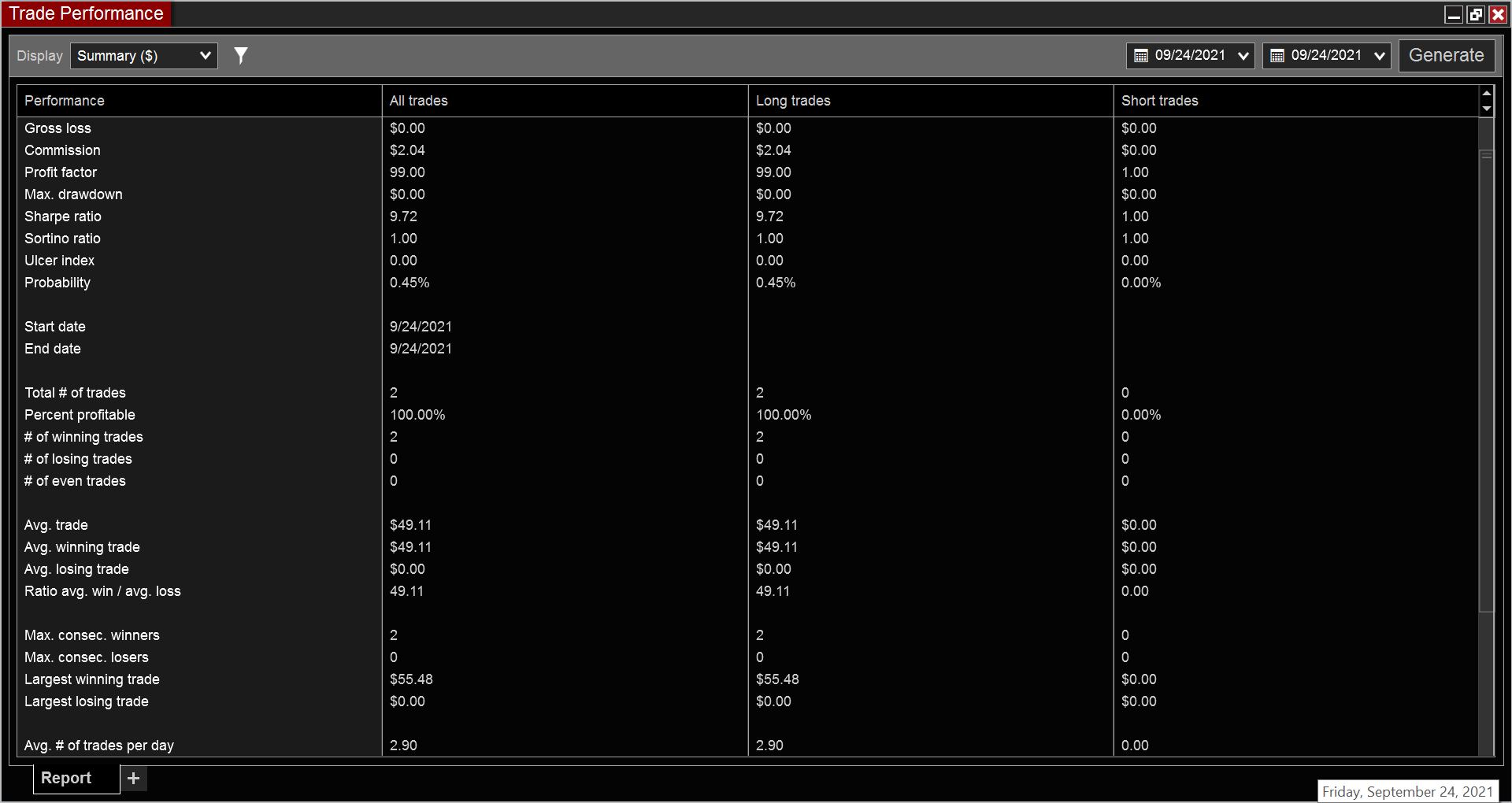Image resolution: width=1512 pixels, height=803 pixels.
Task: Select the Gross loss row label
Action: 57,128
